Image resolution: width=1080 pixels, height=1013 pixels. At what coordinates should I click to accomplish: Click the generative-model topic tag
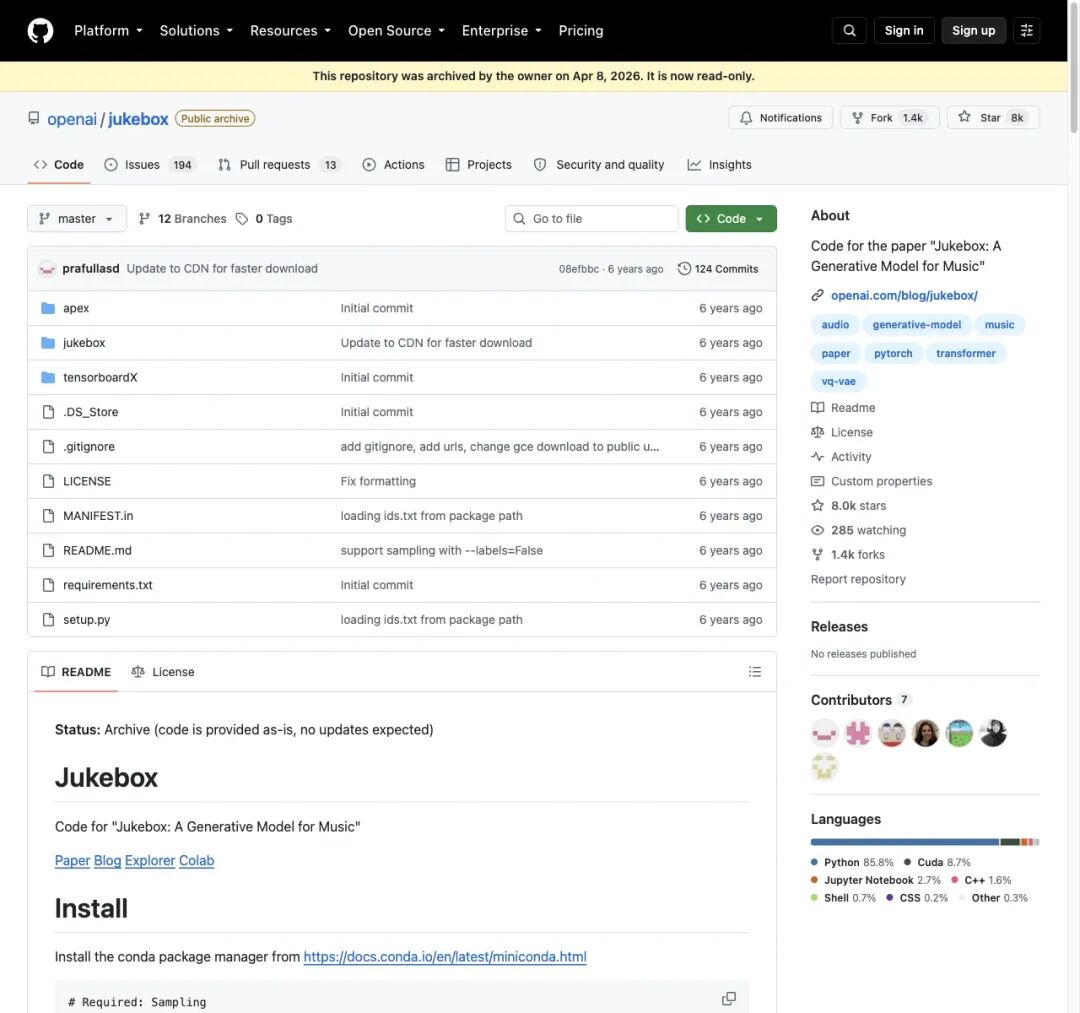coord(916,324)
